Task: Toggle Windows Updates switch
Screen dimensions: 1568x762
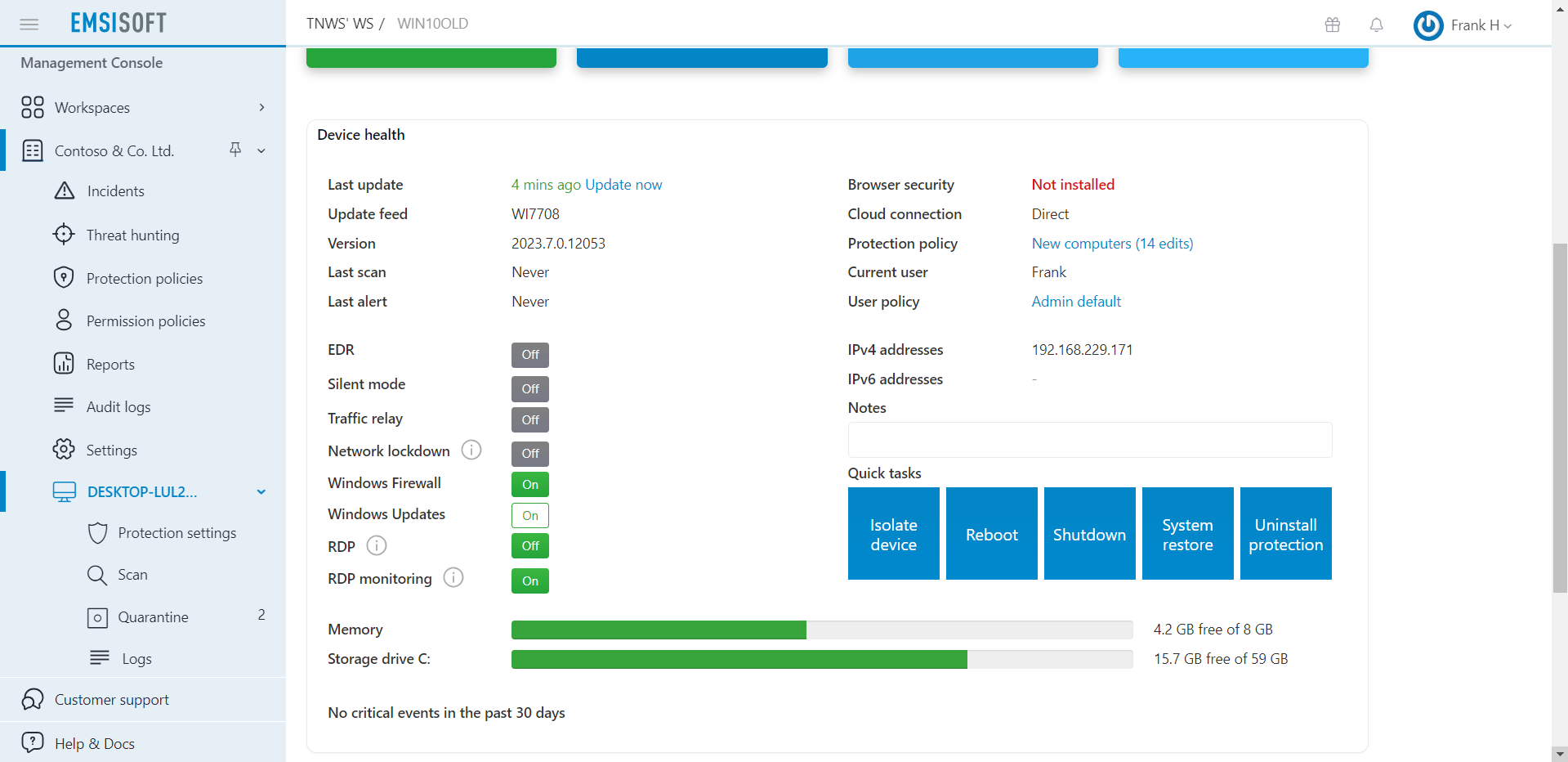Action: pos(530,516)
